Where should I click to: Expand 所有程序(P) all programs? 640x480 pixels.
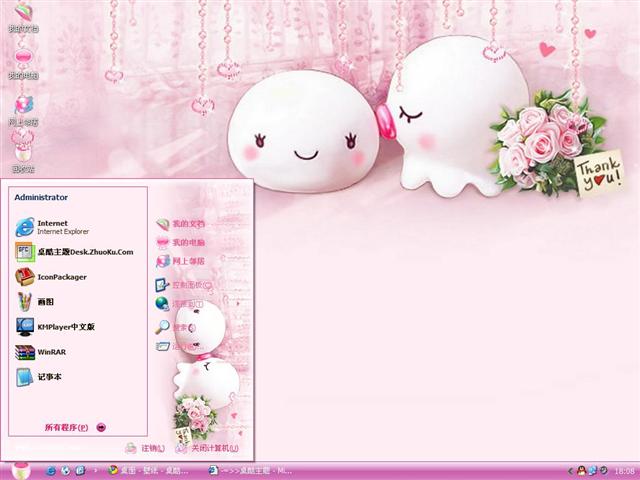click(75, 427)
